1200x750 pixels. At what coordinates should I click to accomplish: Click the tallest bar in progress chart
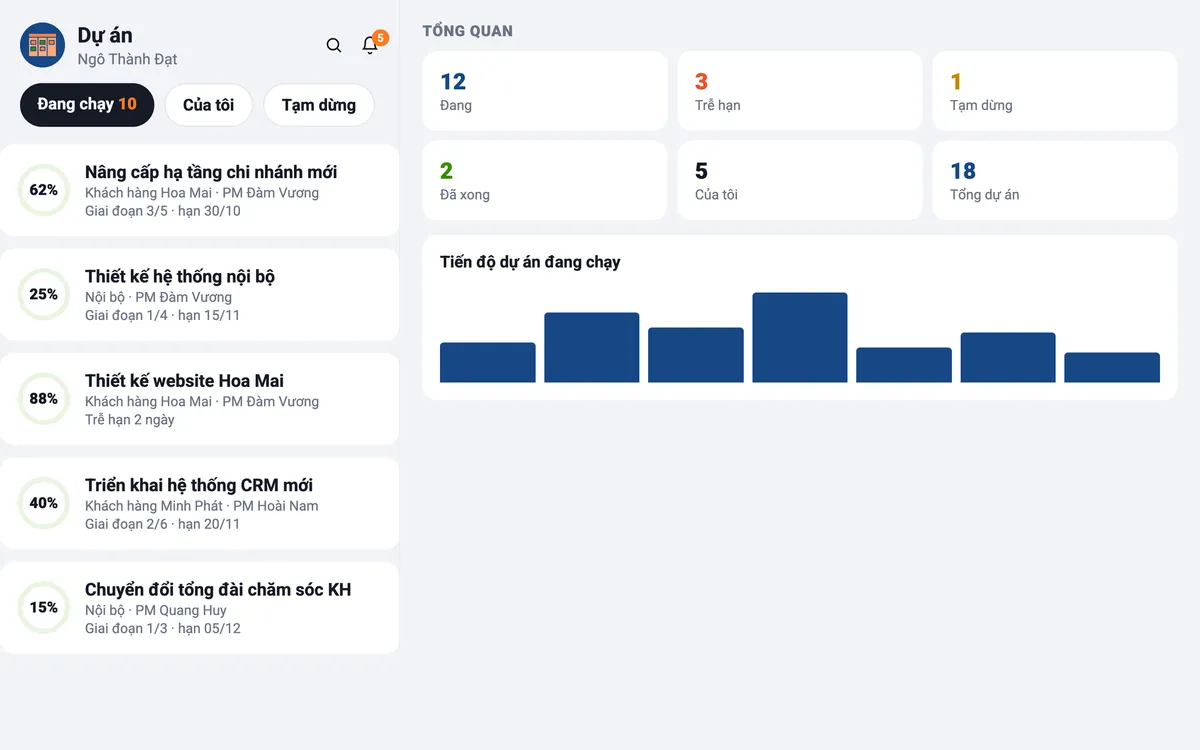(800, 337)
